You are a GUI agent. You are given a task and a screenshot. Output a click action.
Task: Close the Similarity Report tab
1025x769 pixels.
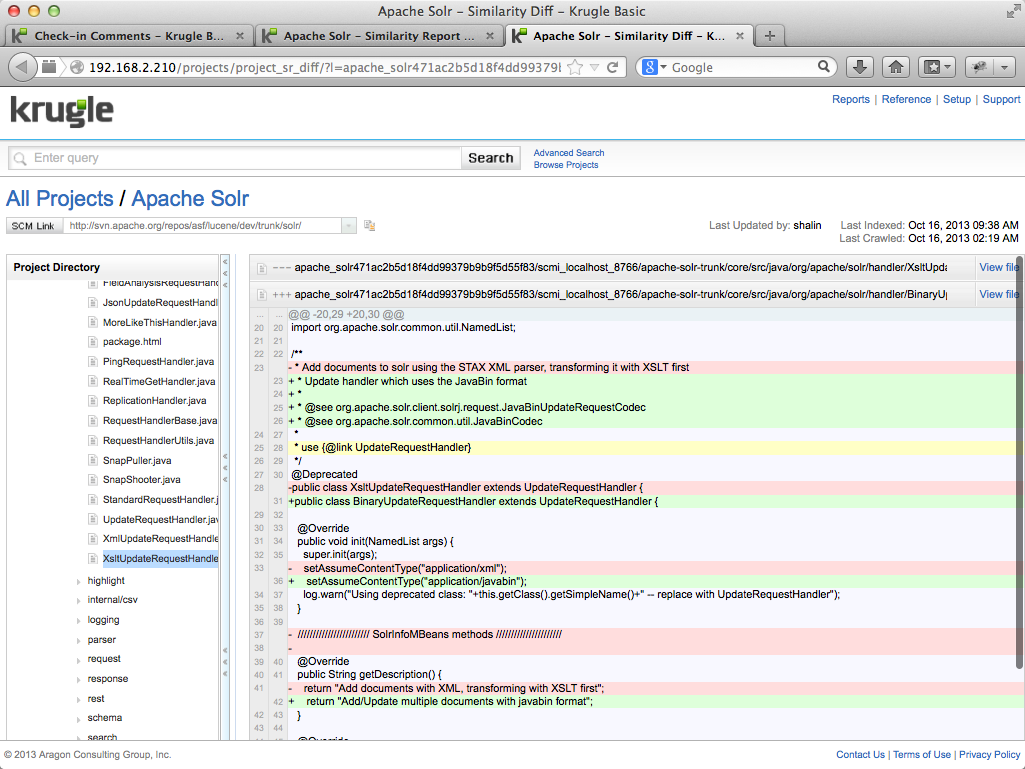[490, 36]
